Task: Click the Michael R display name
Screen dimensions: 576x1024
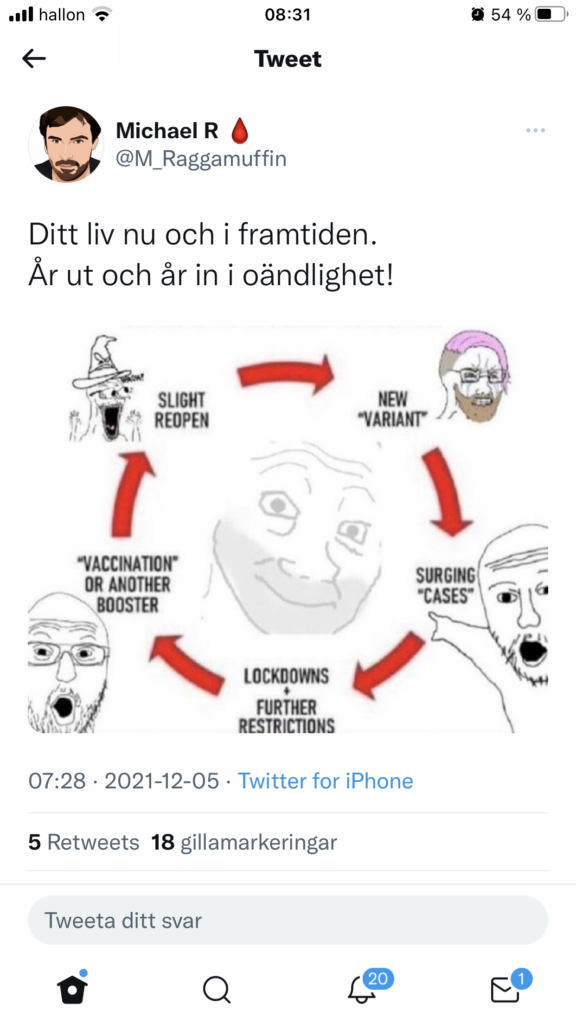Action: [167, 131]
